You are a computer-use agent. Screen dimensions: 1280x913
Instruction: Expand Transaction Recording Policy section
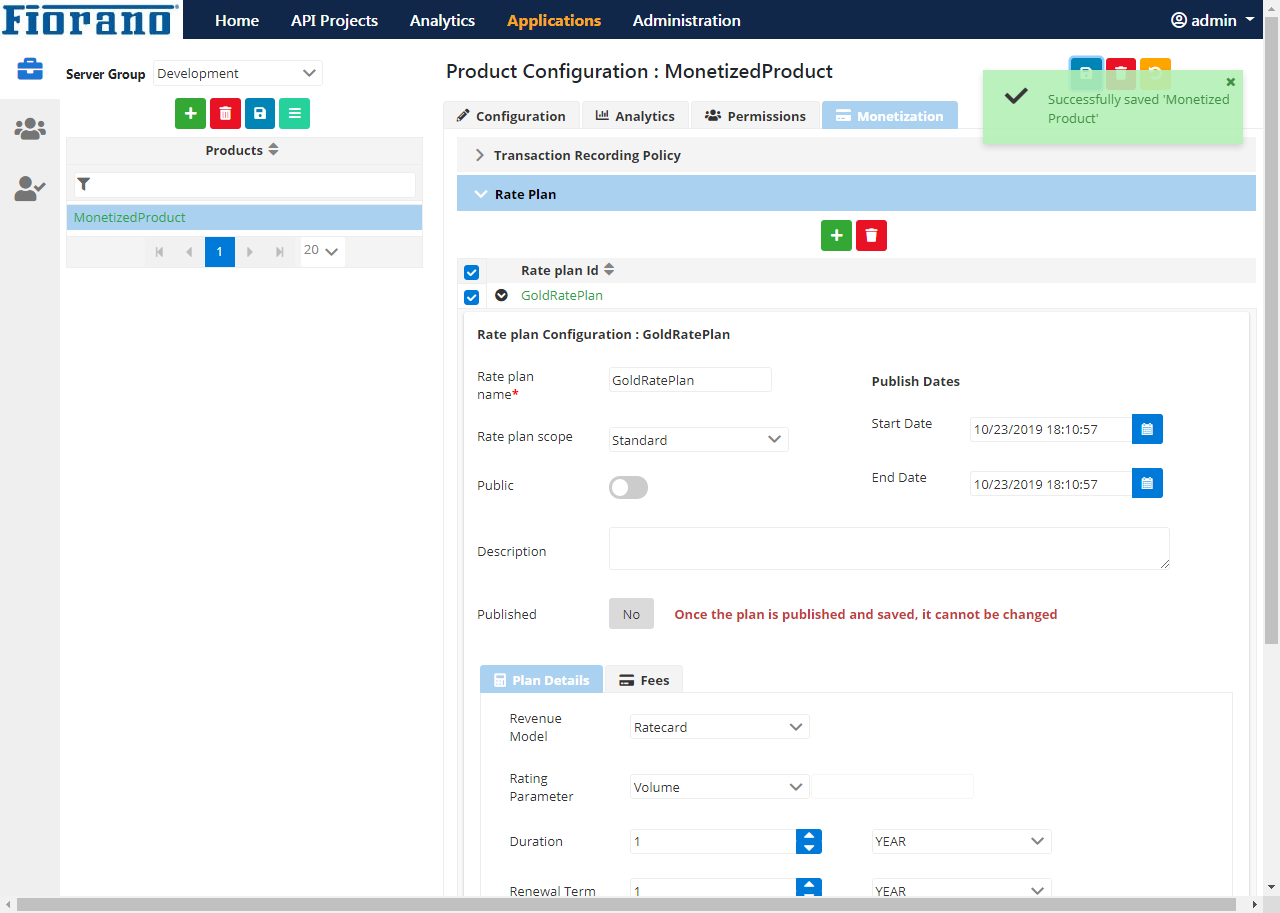click(856, 155)
